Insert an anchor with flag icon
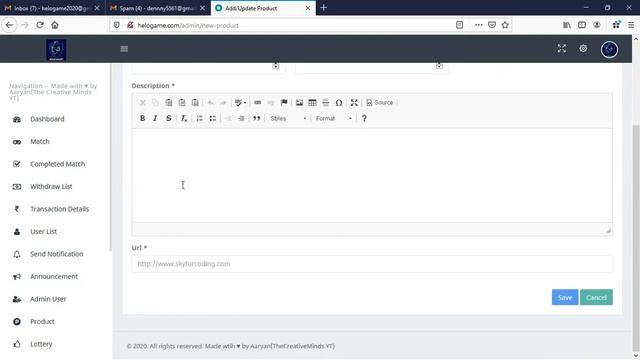Image resolution: width=640 pixels, height=360 pixels. pyautogui.click(x=284, y=103)
